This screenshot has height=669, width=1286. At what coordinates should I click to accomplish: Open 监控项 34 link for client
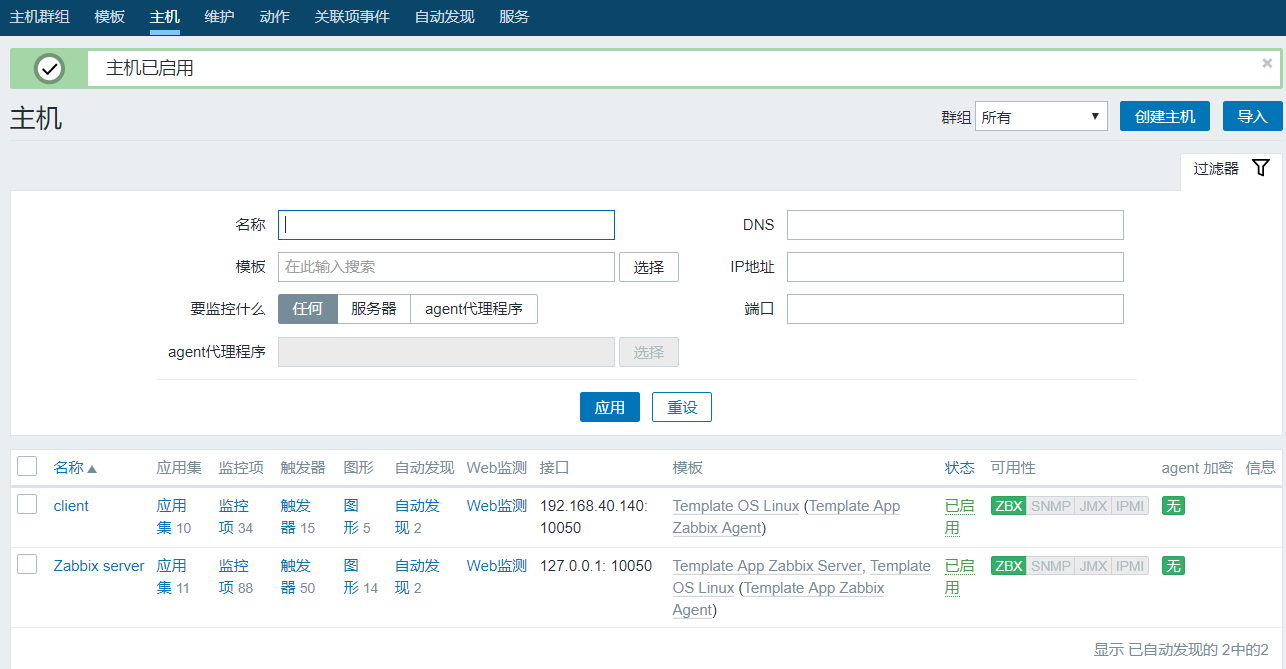pos(236,517)
